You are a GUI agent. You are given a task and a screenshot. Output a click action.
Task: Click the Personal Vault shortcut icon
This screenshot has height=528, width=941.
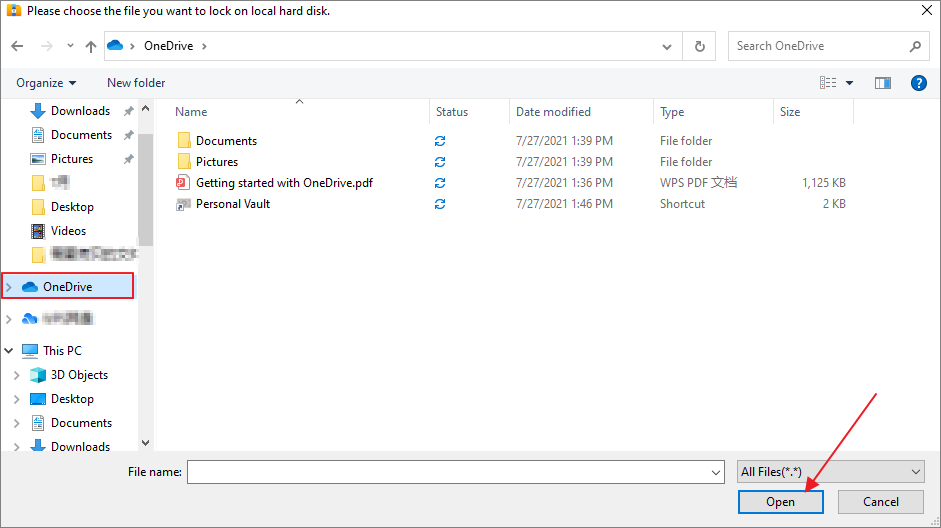click(x=183, y=205)
